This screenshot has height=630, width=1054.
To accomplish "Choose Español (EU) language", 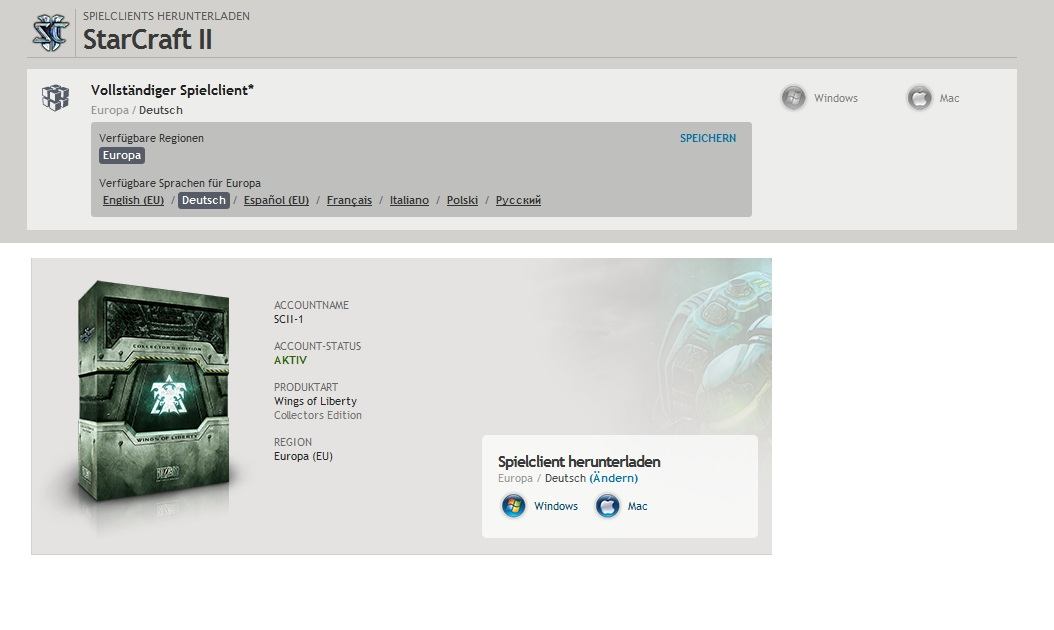I will pos(276,200).
